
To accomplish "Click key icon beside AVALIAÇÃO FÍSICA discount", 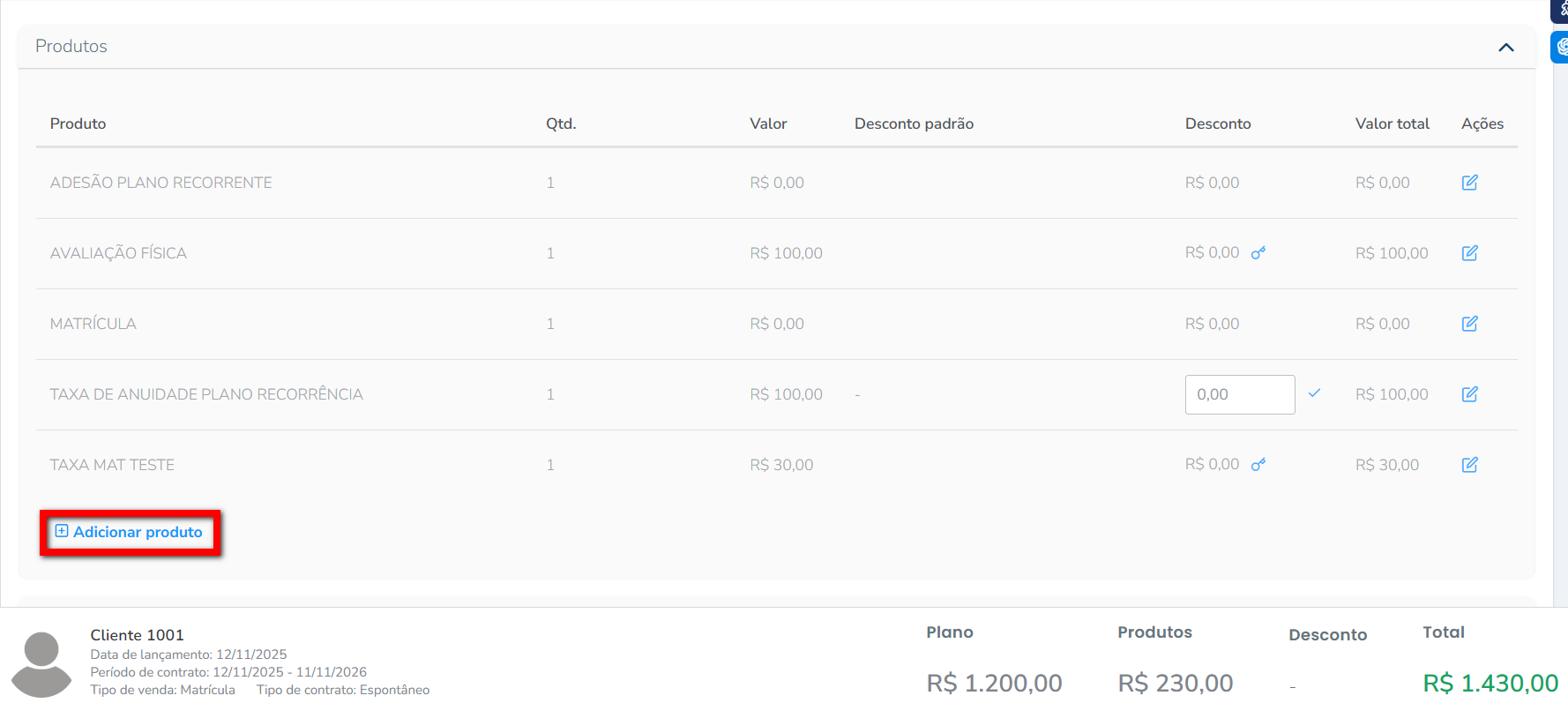I will pos(1258,253).
